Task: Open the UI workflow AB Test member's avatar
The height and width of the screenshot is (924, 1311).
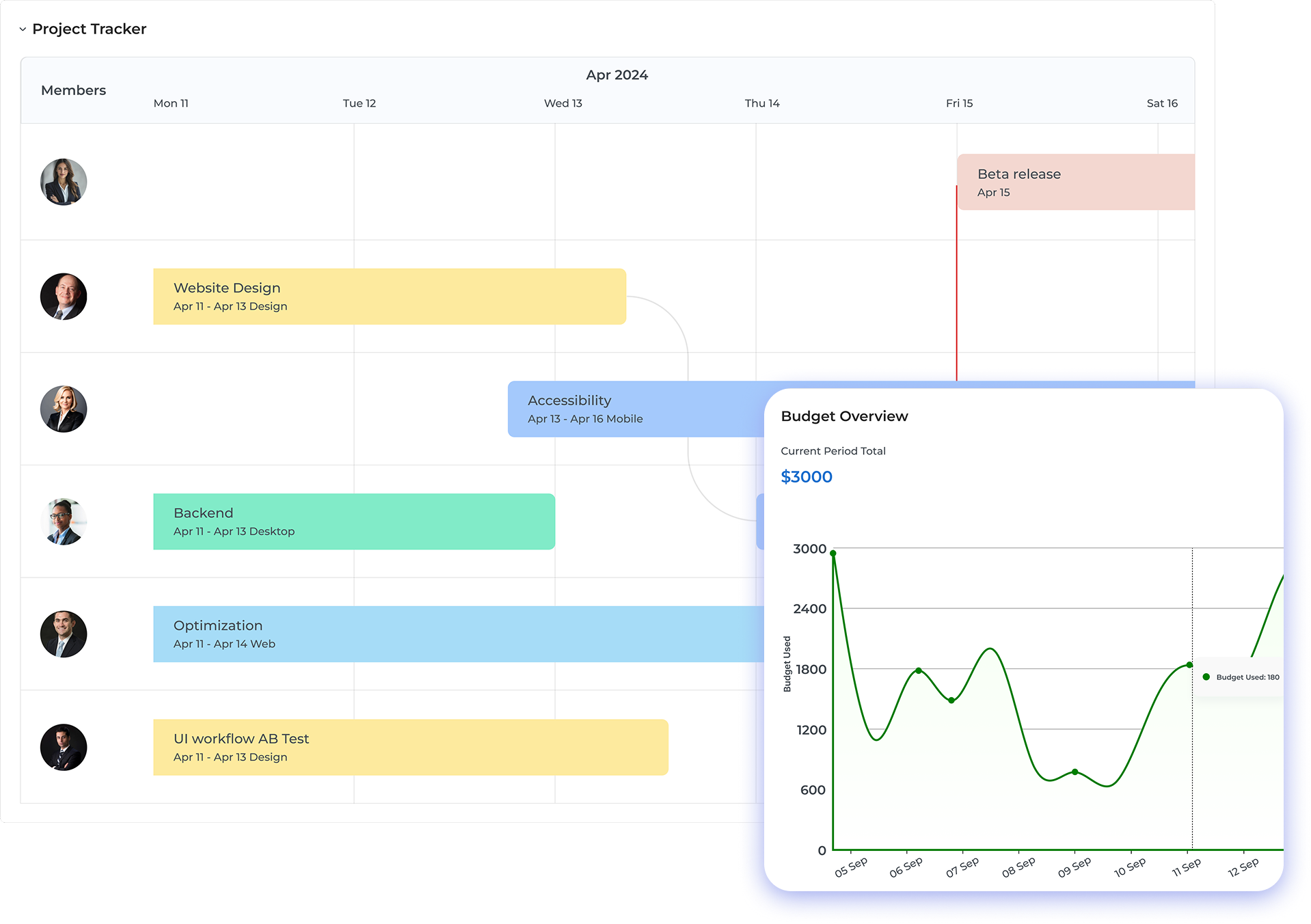Action: 64,746
